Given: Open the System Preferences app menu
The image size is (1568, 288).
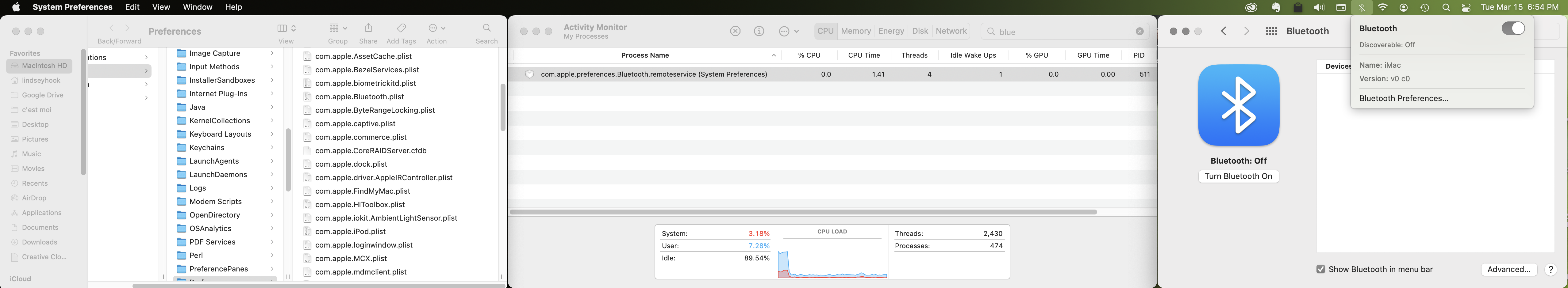Looking at the screenshot, I should click(x=72, y=7).
